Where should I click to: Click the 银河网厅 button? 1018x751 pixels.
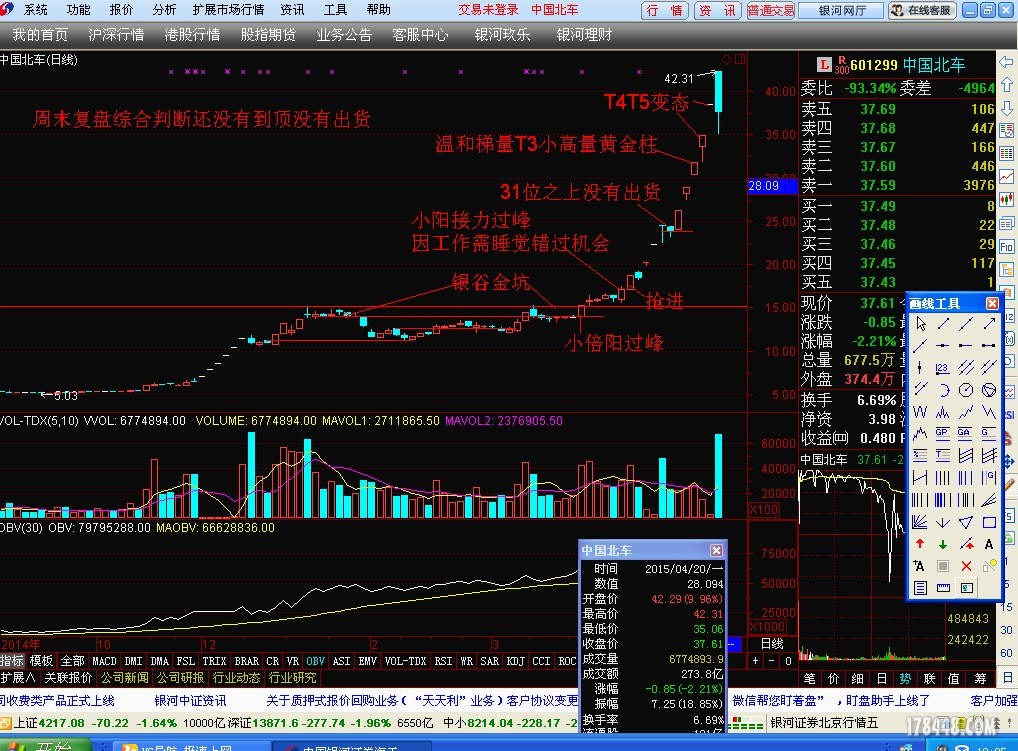click(841, 10)
